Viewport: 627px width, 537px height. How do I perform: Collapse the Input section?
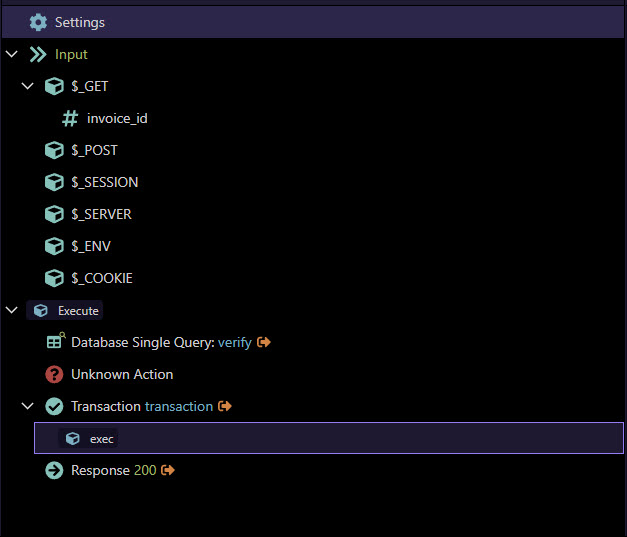(x=12, y=54)
